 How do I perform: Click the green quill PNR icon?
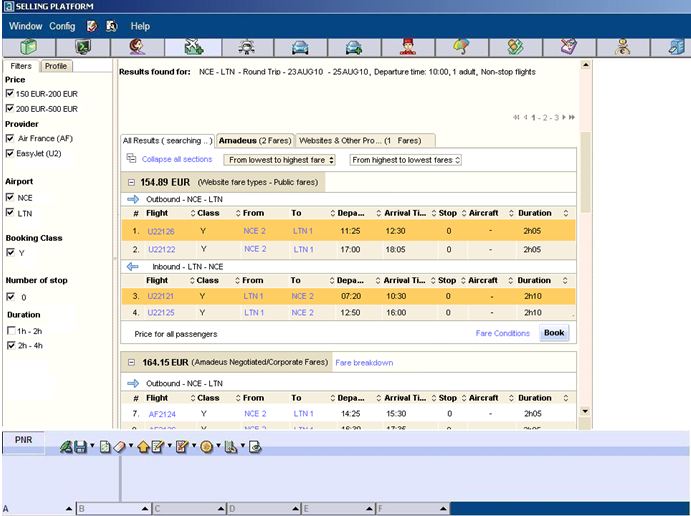[66, 447]
